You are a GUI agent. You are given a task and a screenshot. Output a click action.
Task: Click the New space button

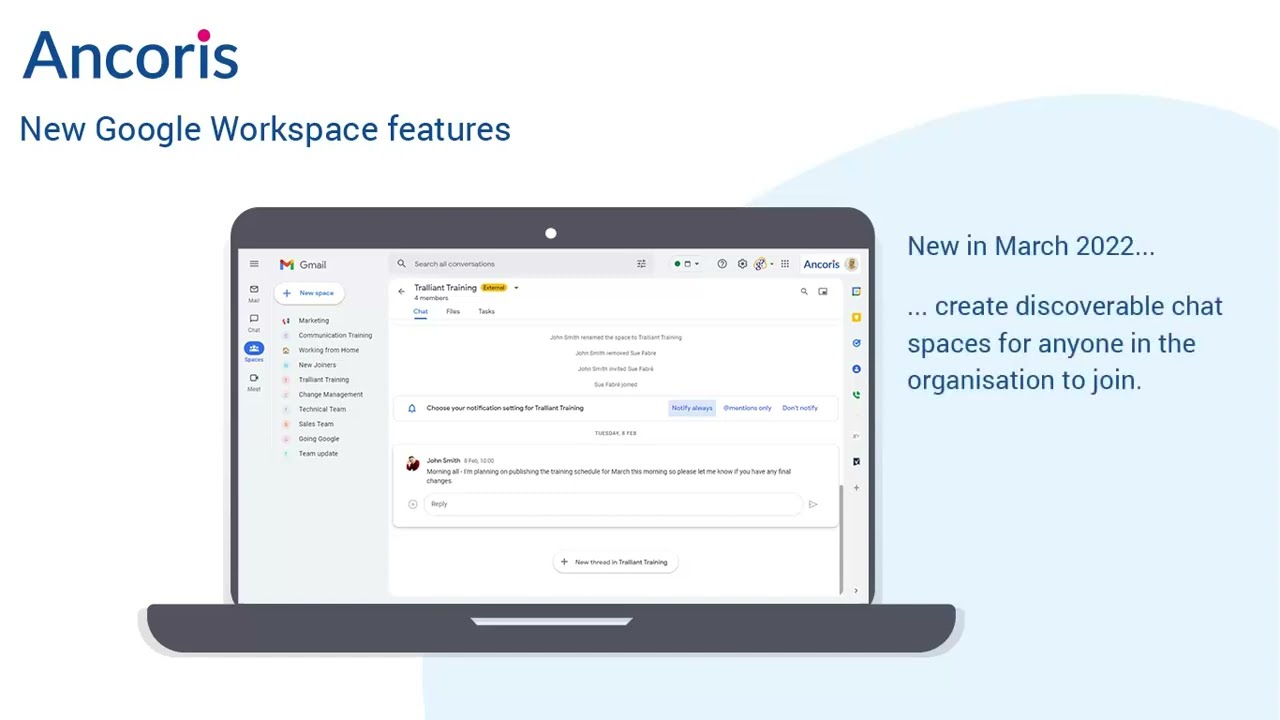pyautogui.click(x=309, y=293)
